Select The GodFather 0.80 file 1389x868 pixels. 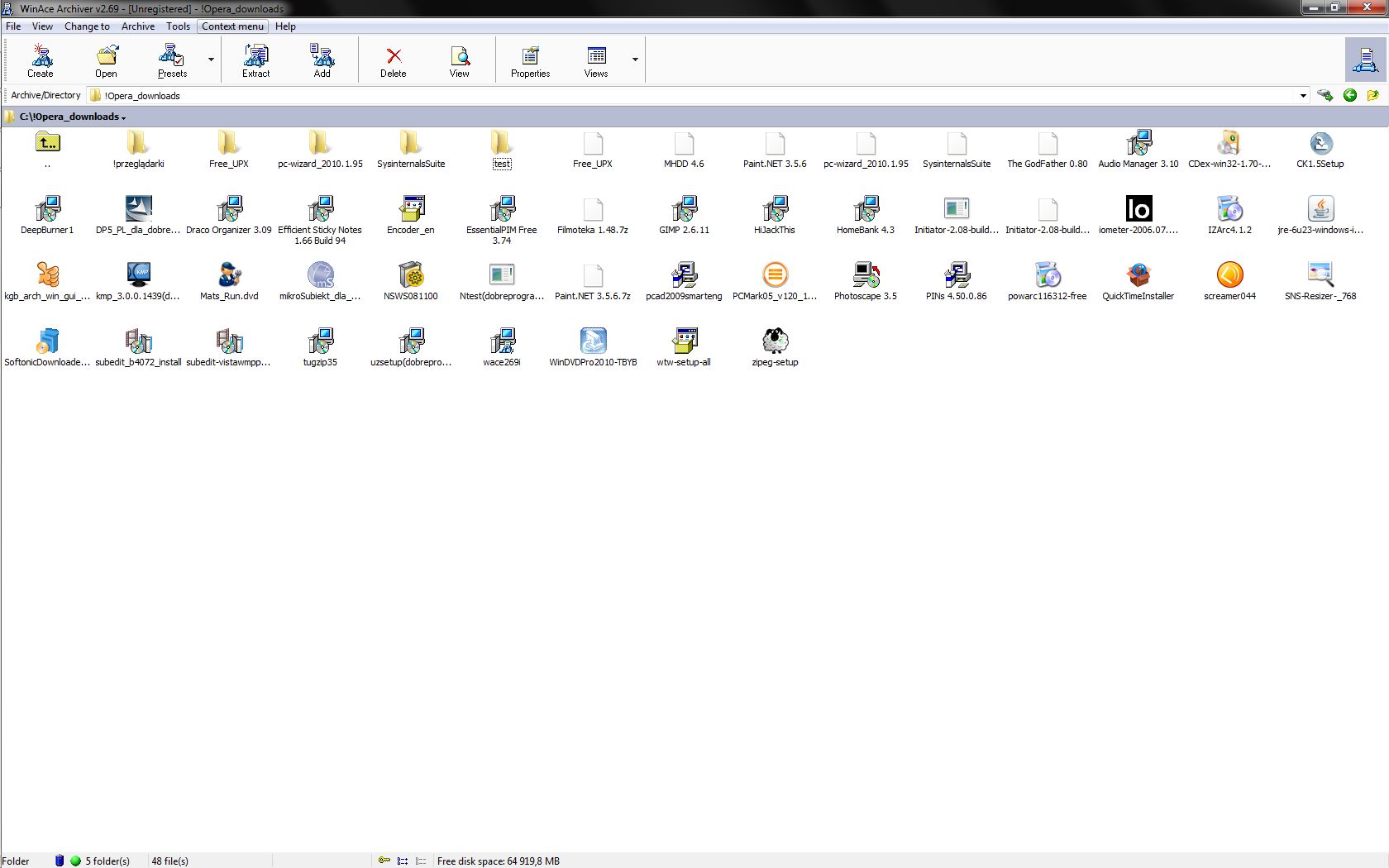pyautogui.click(x=1048, y=149)
